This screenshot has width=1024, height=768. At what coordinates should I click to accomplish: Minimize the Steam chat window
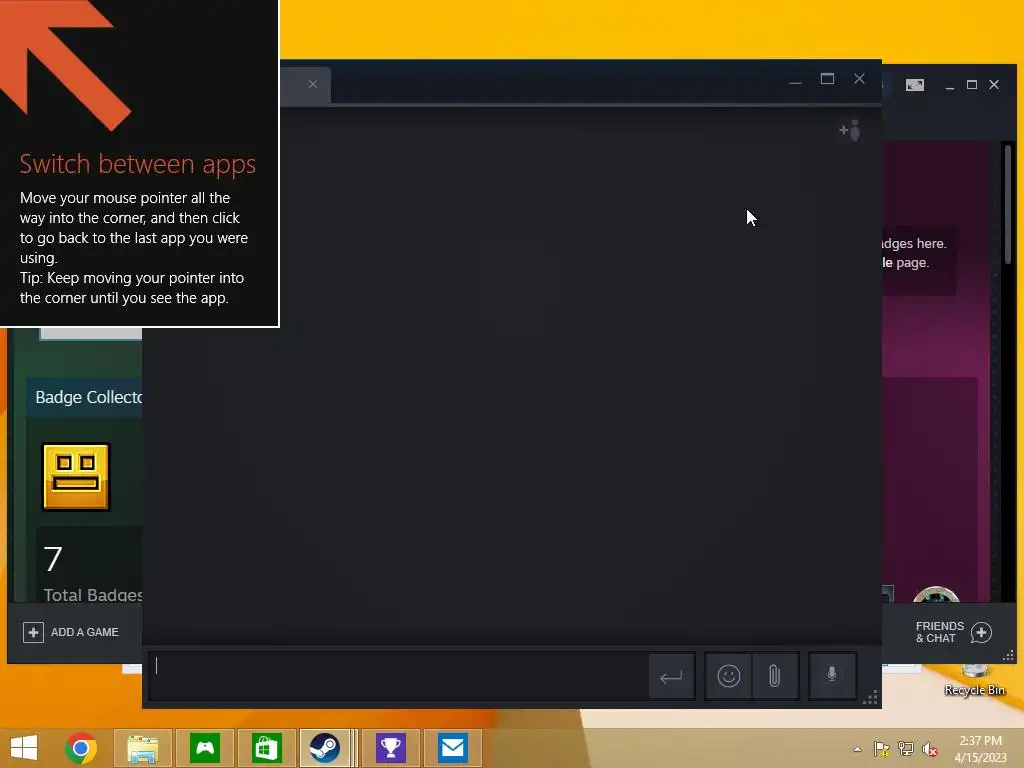[x=795, y=80]
